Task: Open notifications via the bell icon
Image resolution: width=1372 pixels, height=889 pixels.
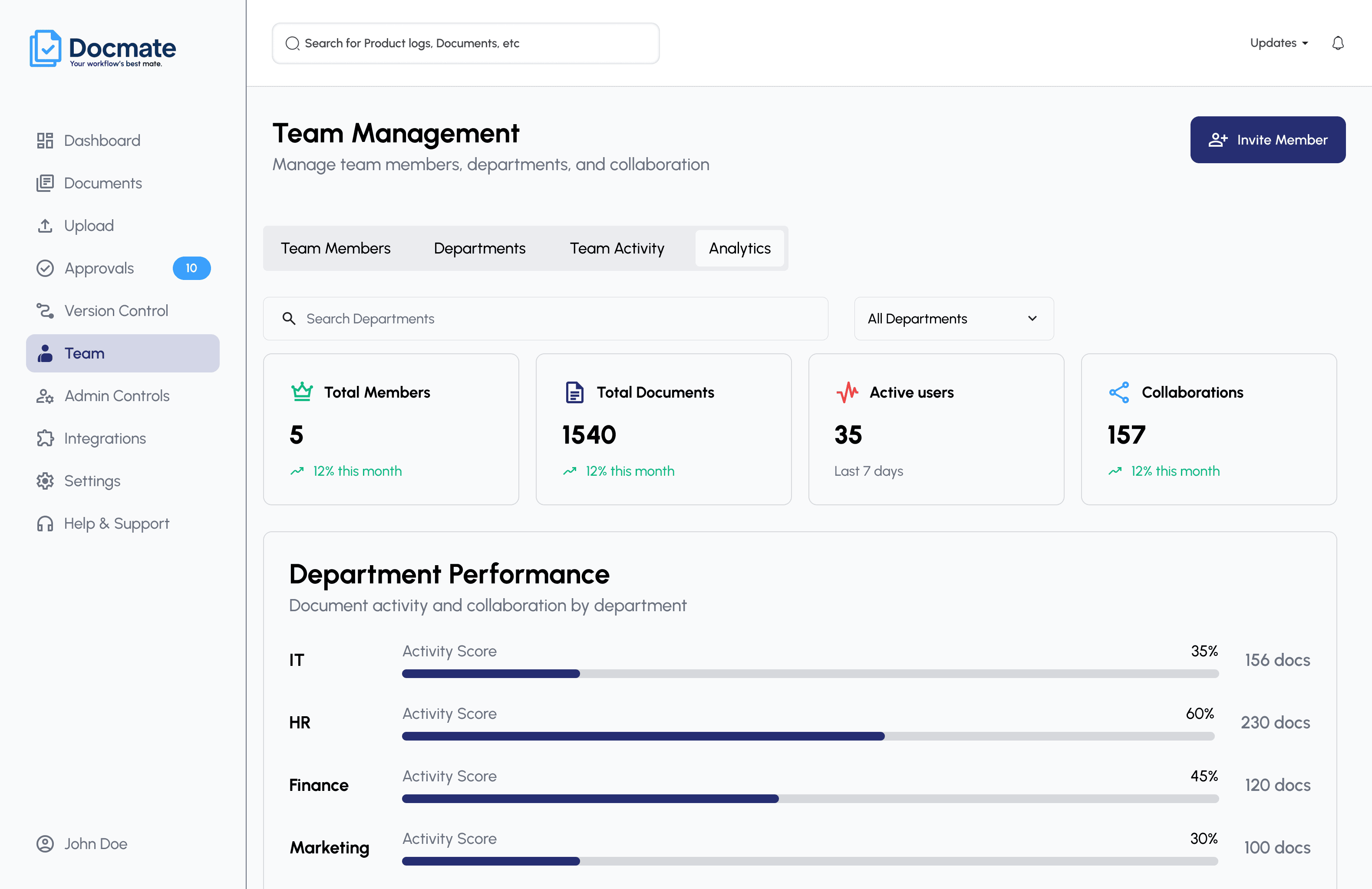Action: point(1338,43)
